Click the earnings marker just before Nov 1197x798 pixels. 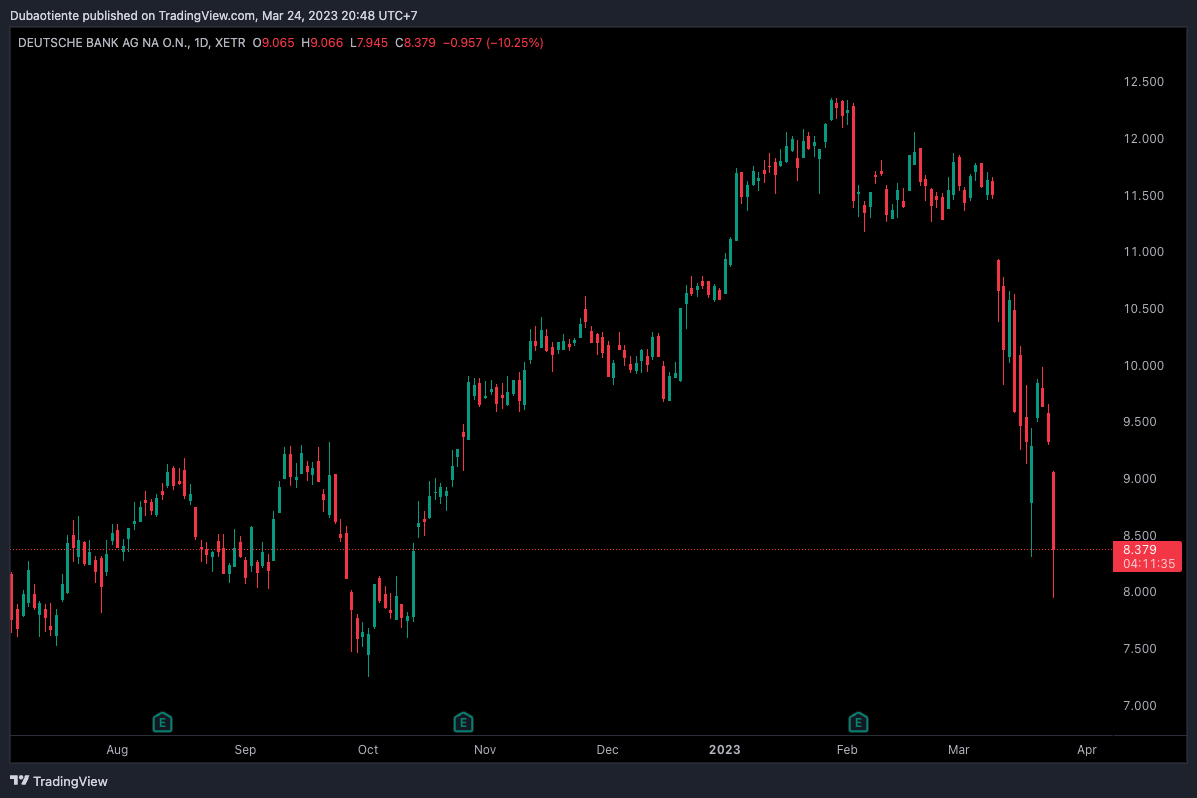pos(463,722)
